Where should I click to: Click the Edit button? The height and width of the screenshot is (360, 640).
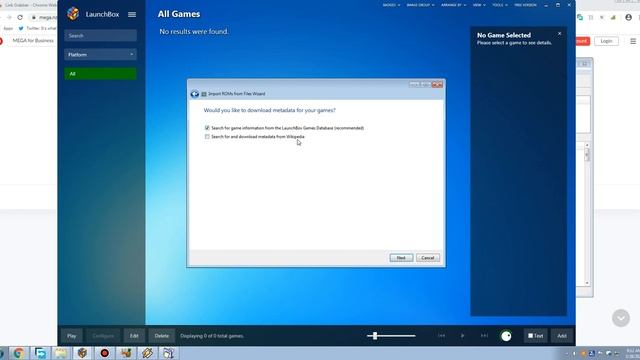134,336
